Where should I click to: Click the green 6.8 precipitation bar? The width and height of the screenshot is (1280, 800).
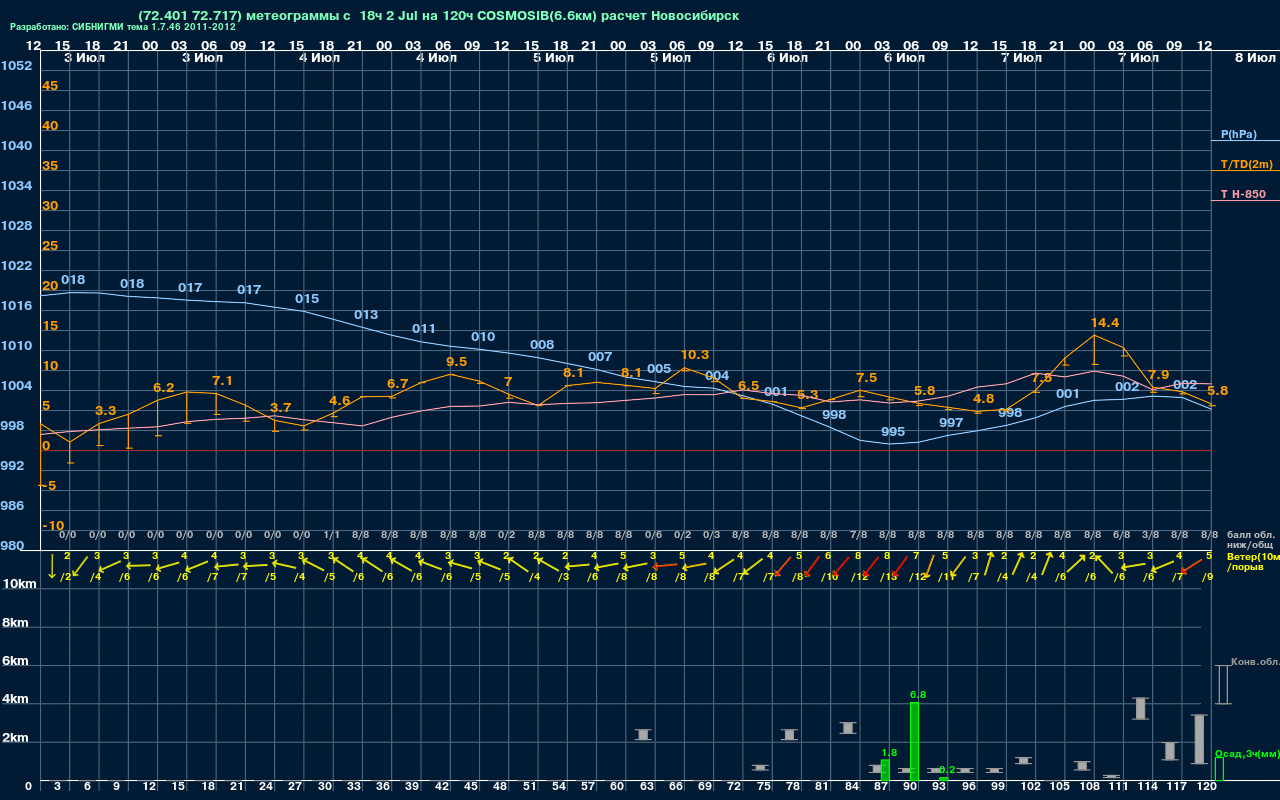coord(914,741)
